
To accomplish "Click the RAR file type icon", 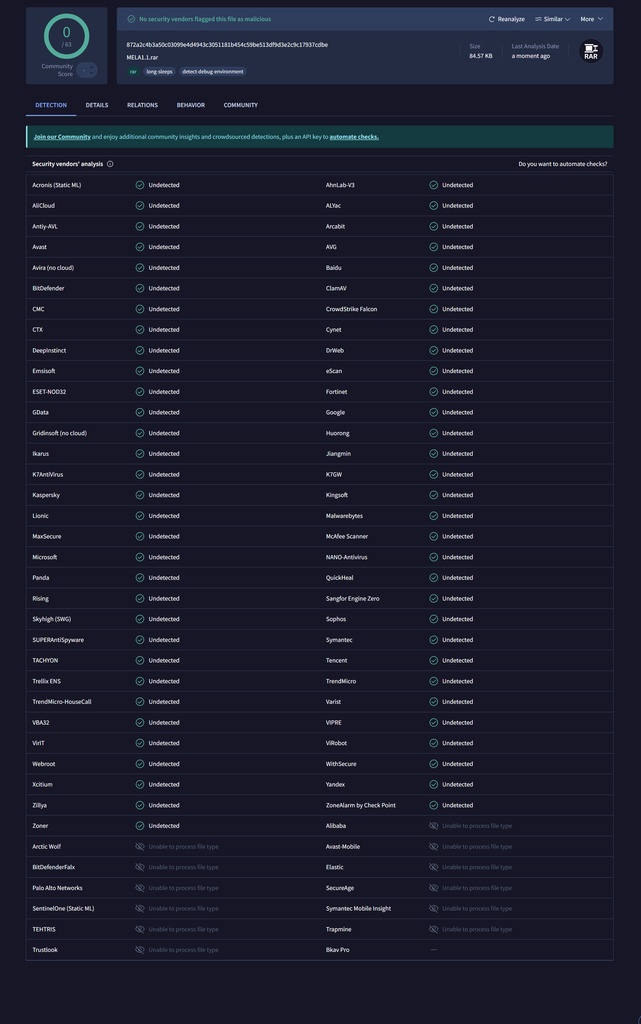I will pos(591,51).
